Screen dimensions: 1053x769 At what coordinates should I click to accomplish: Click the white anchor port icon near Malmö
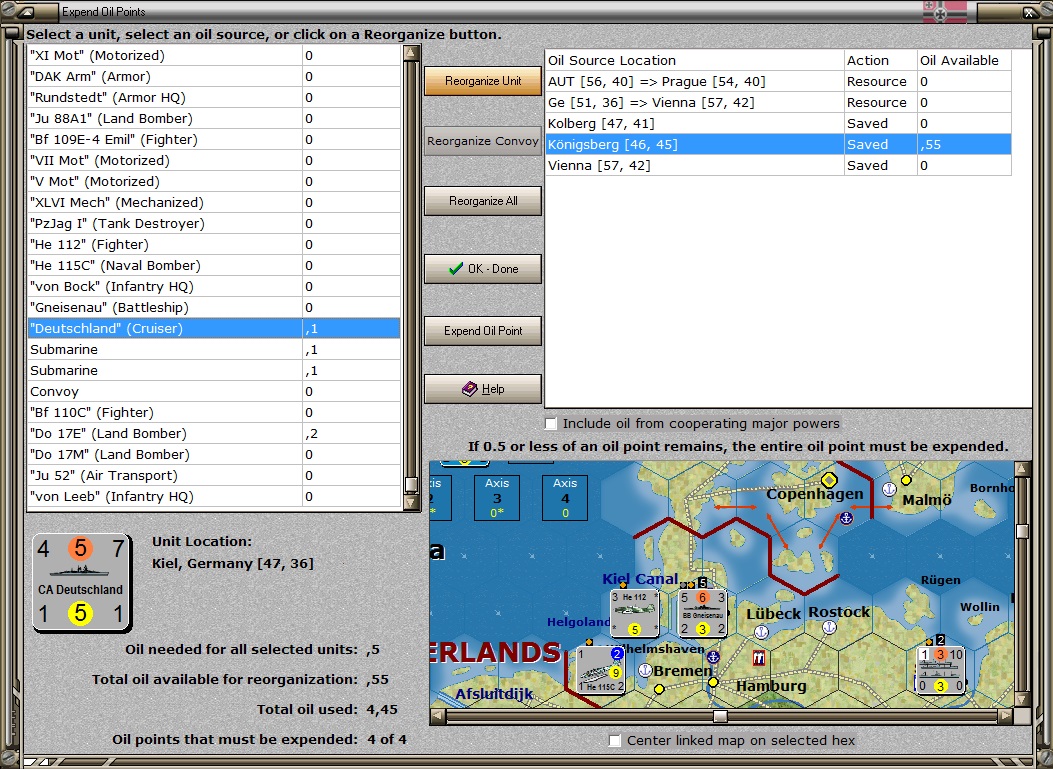[889, 489]
